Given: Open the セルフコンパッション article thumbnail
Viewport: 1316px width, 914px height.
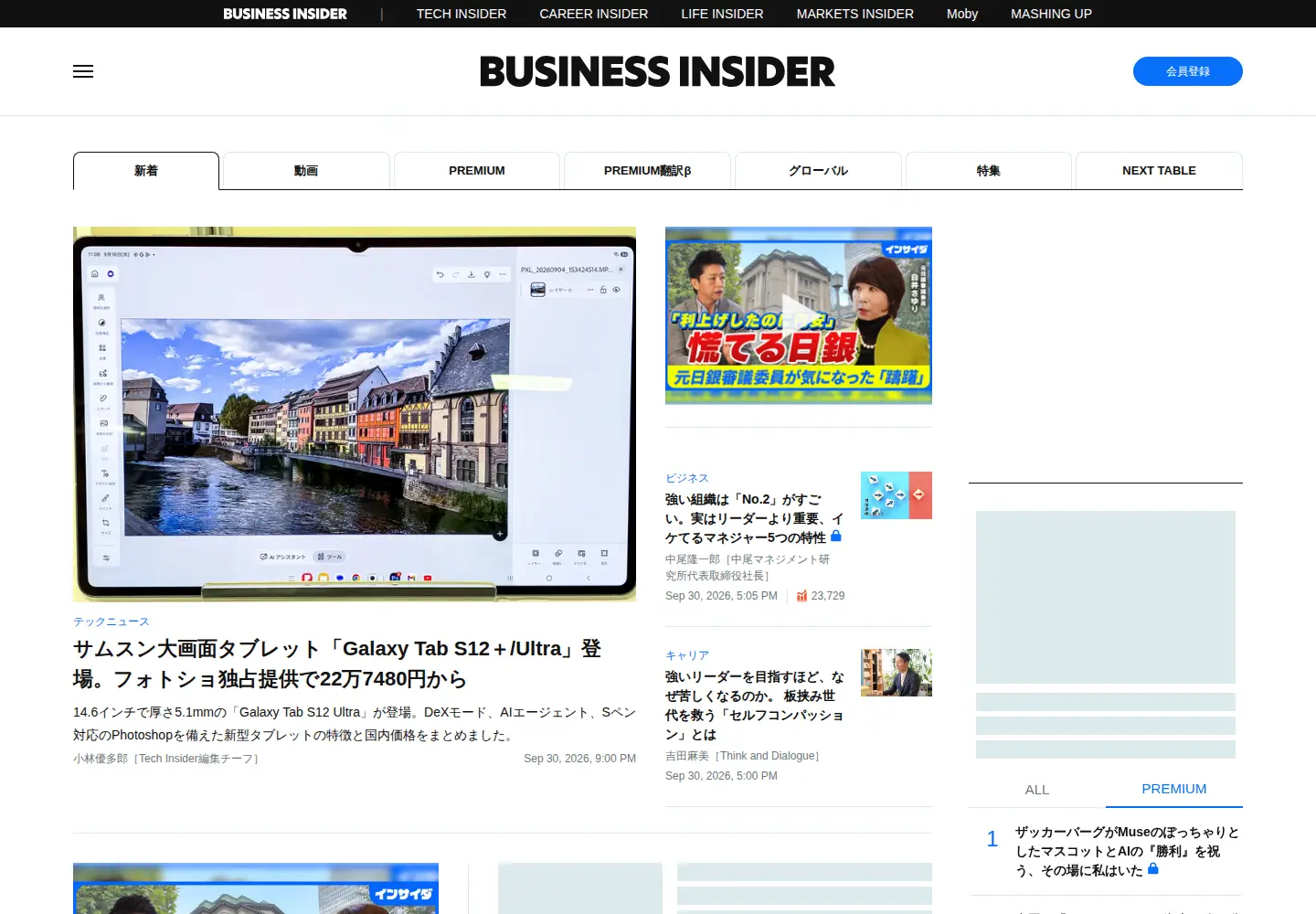Looking at the screenshot, I should [897, 673].
